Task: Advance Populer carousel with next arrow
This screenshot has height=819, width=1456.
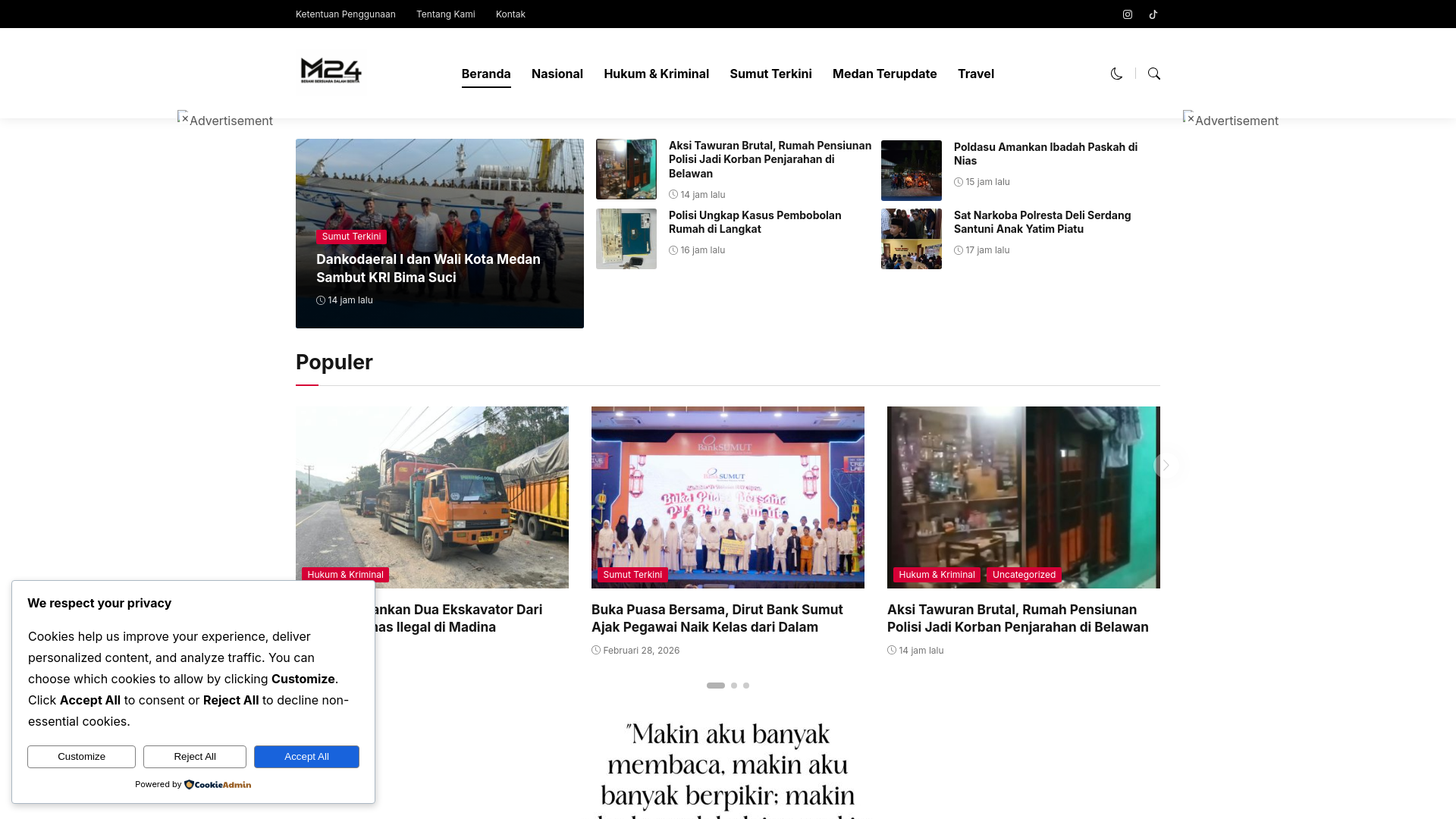Action: pos(1166,465)
